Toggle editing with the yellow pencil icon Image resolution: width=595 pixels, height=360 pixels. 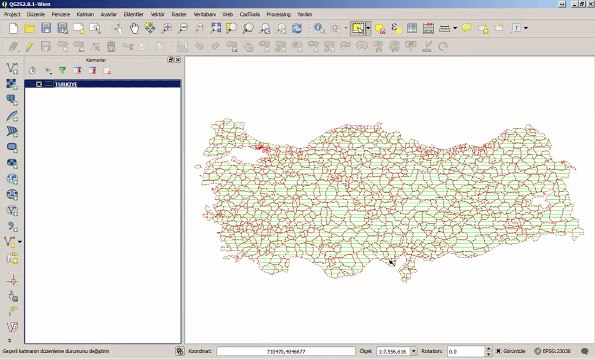click(29, 47)
